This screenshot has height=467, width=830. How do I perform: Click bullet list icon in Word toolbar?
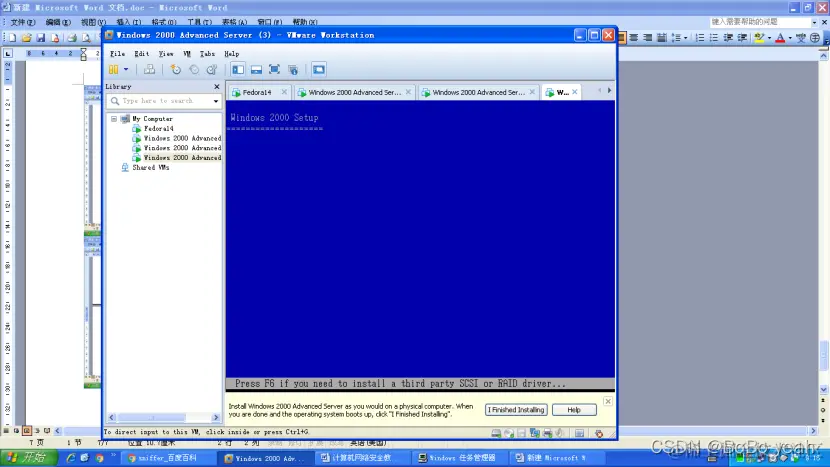tap(714, 38)
